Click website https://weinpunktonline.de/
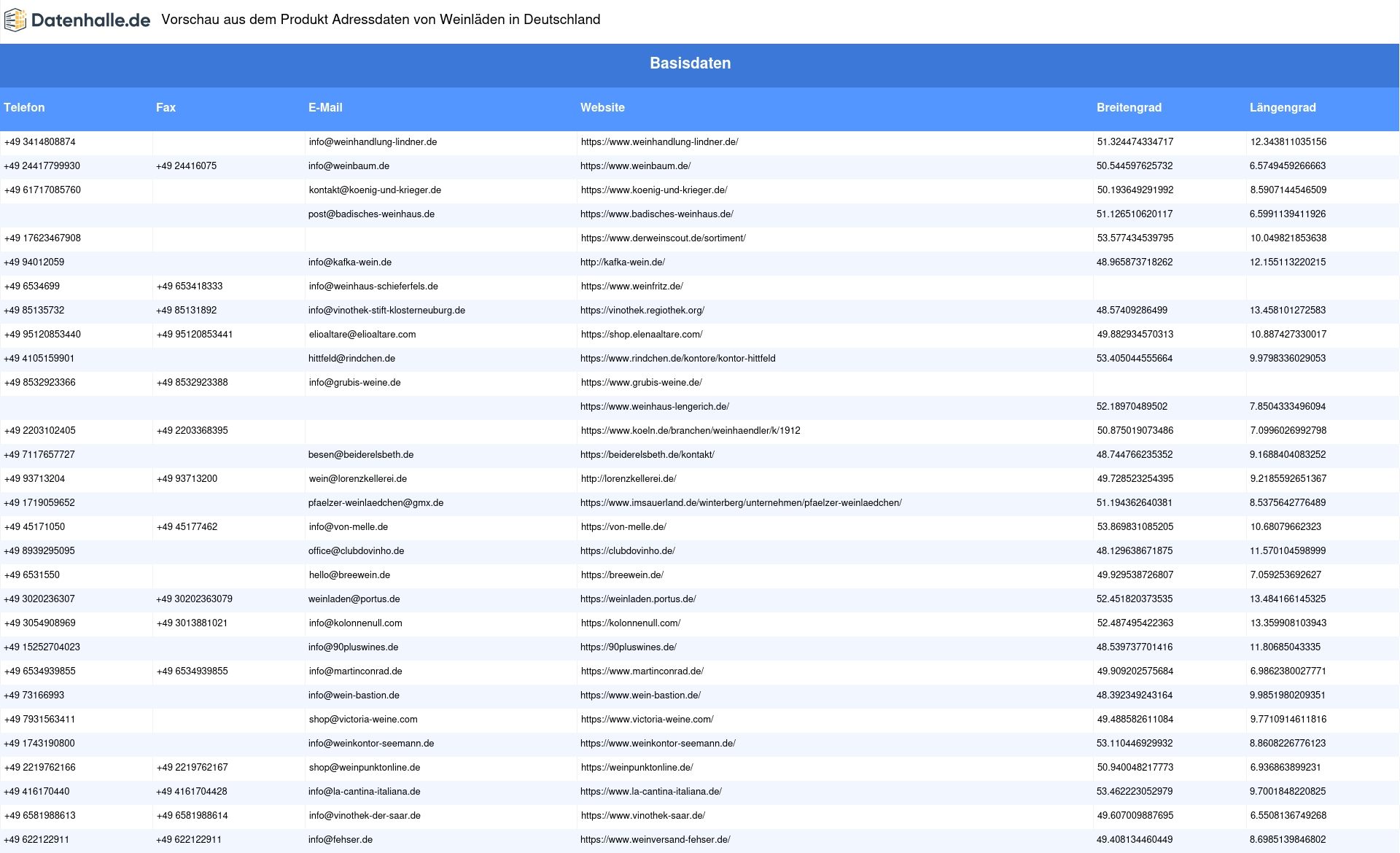Viewport: 1400px width, 853px height. (x=637, y=768)
